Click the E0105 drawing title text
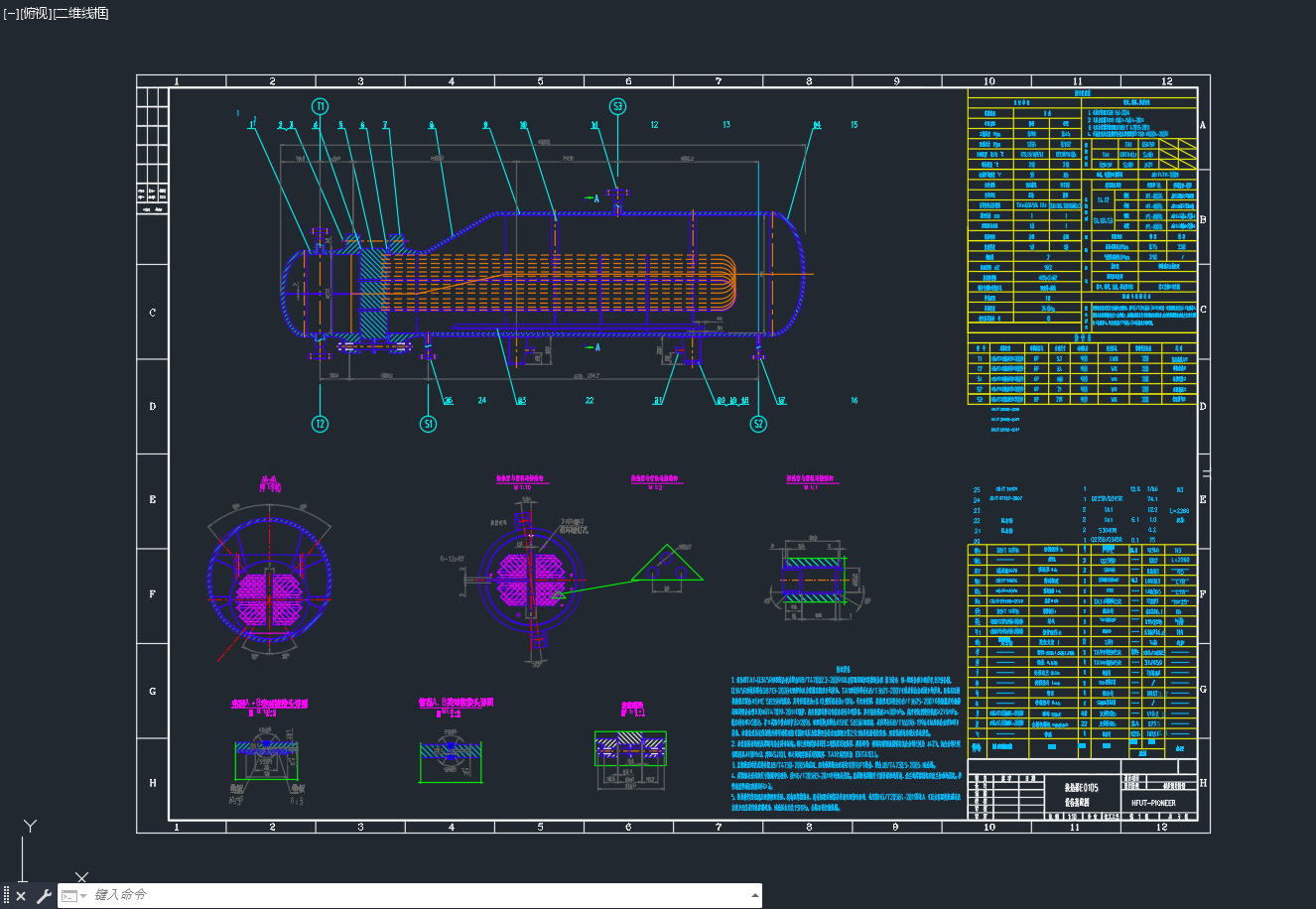Viewport: 1316px width, 909px height. [x=1081, y=787]
